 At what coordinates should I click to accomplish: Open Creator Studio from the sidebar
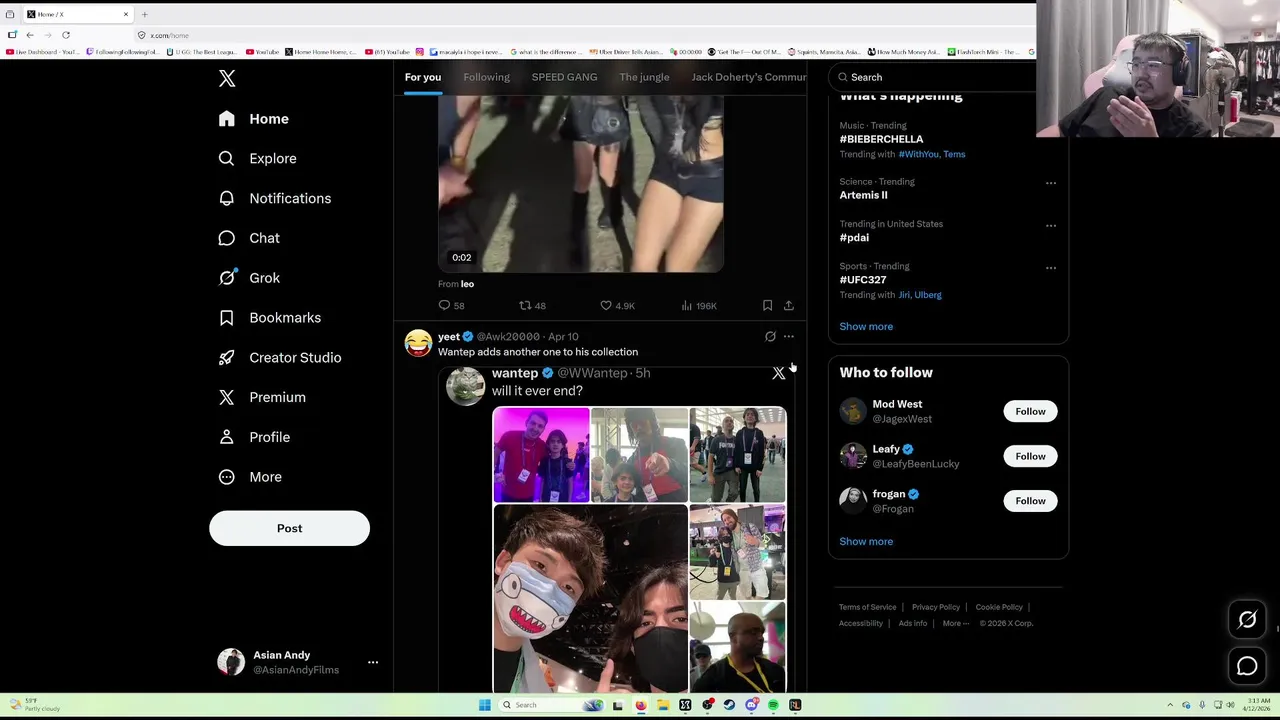280,357
